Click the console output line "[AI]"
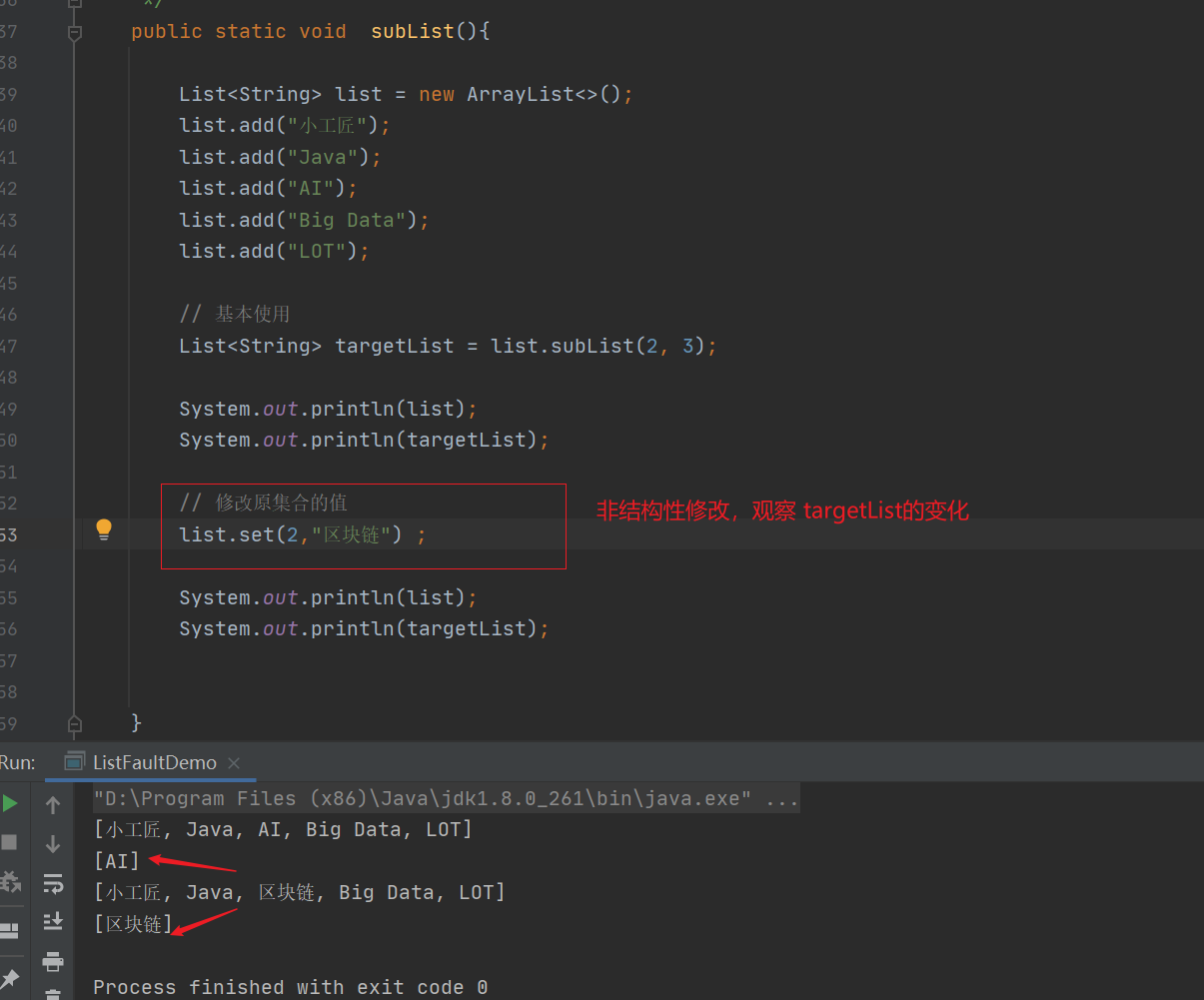Viewport: 1204px width, 1000px height. 117,860
